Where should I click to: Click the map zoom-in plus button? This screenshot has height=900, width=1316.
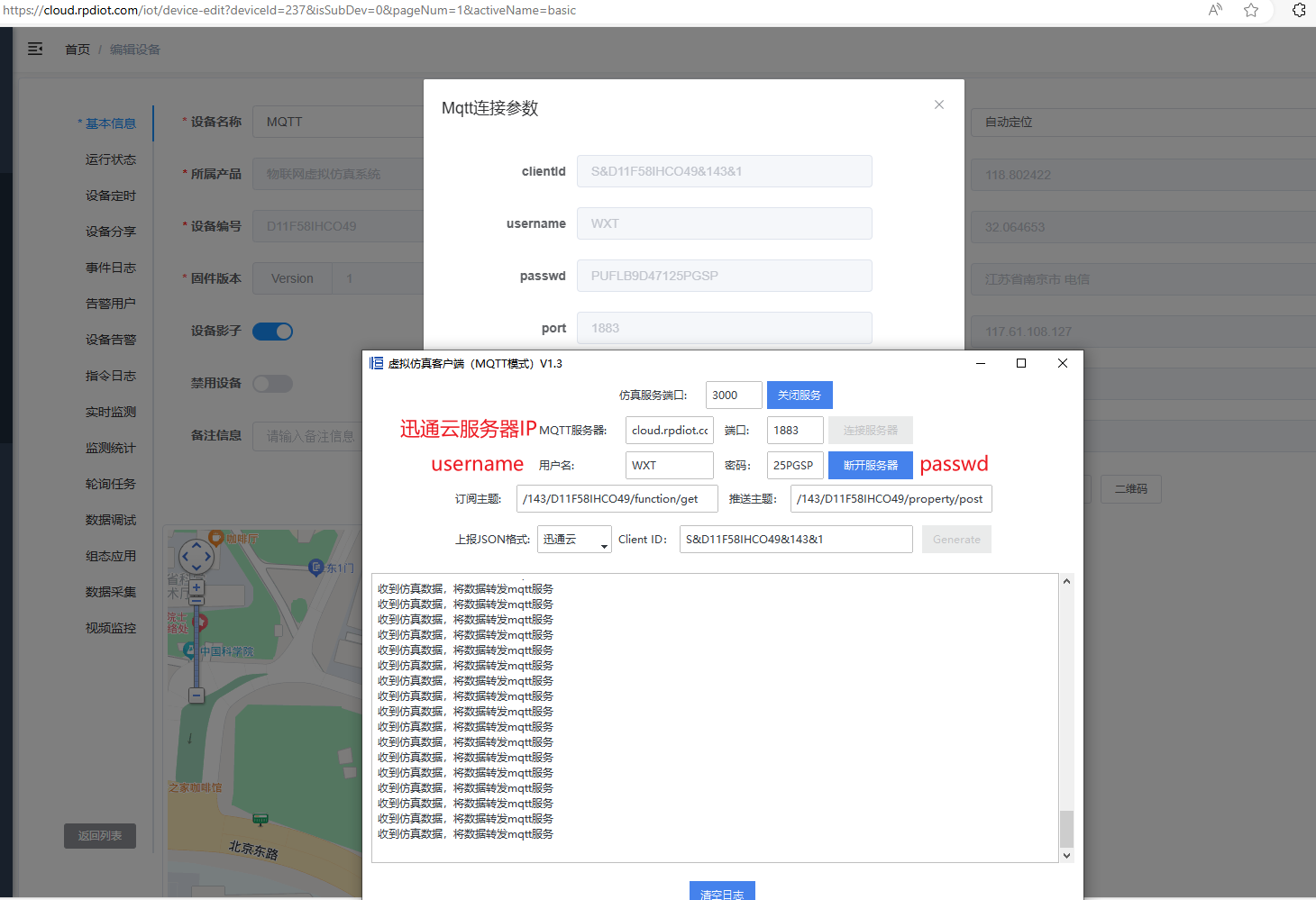click(196, 587)
